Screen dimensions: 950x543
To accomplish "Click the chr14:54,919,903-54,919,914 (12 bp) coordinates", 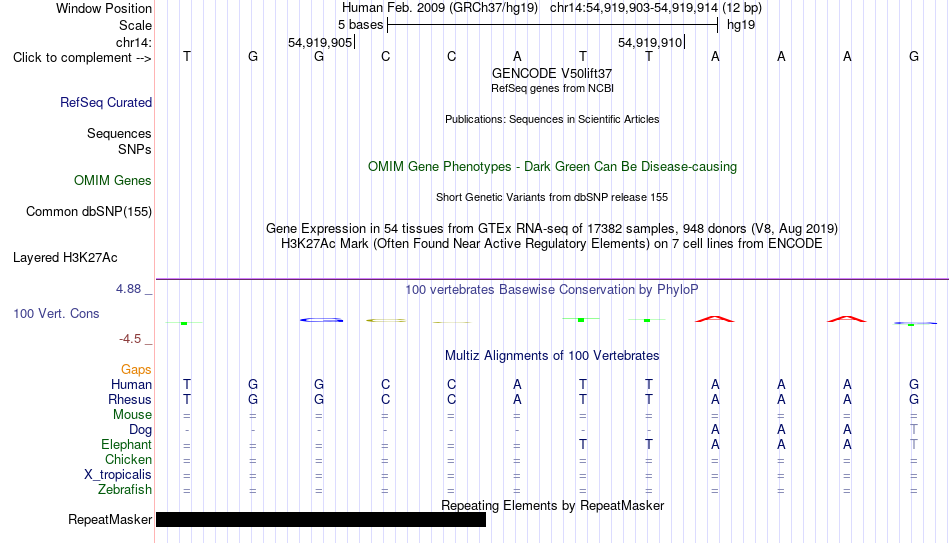I will click(656, 8).
